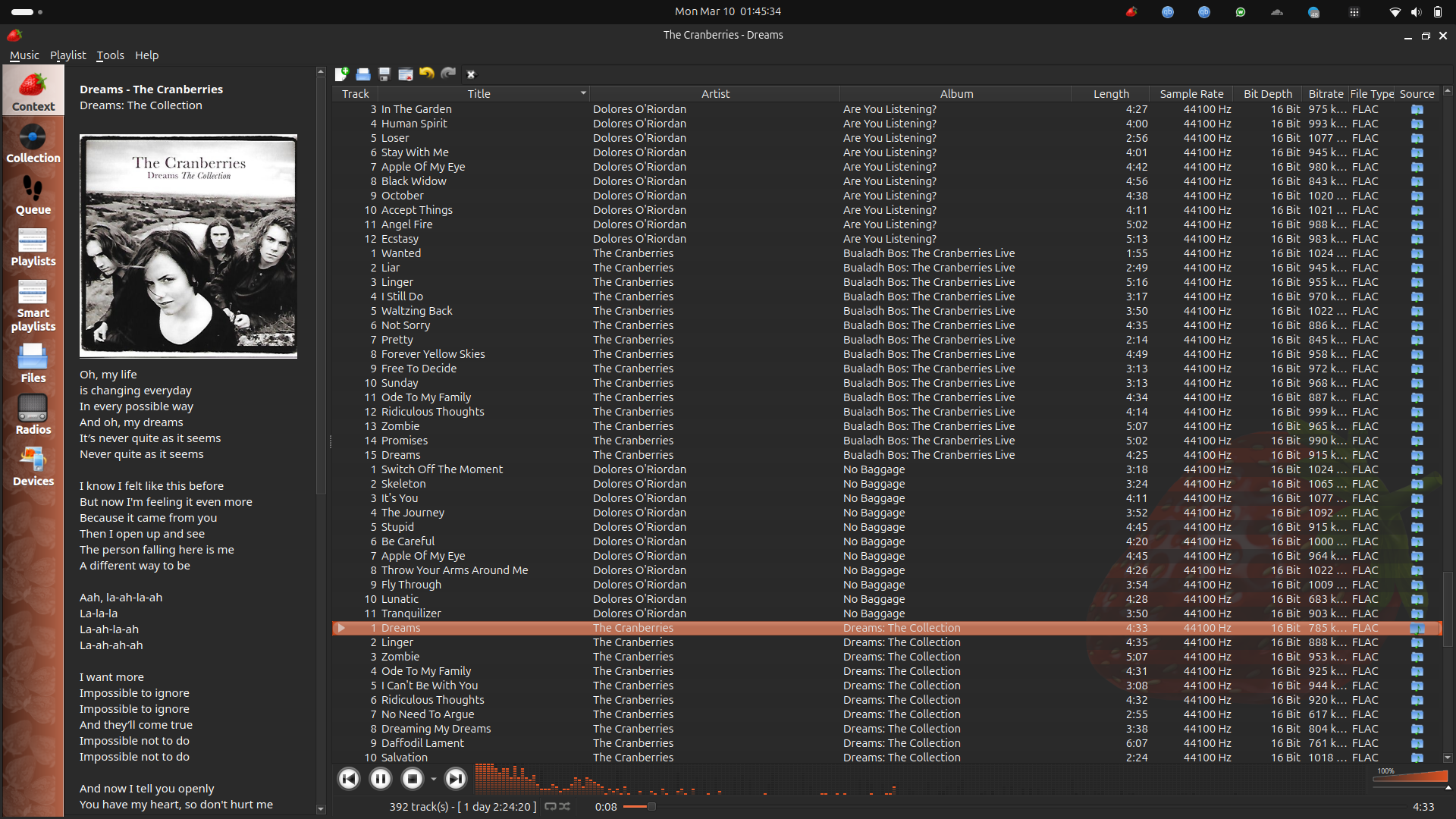This screenshot has height=819, width=1456.
Task: Sort playlist by File Type column
Action: point(1372,94)
